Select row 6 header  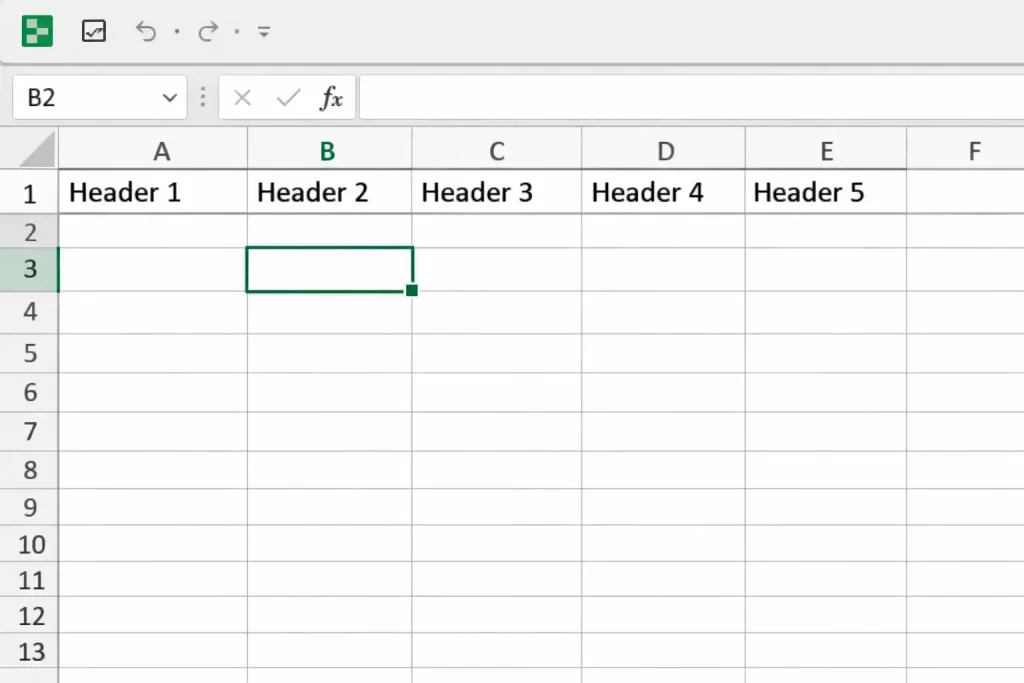(29, 392)
